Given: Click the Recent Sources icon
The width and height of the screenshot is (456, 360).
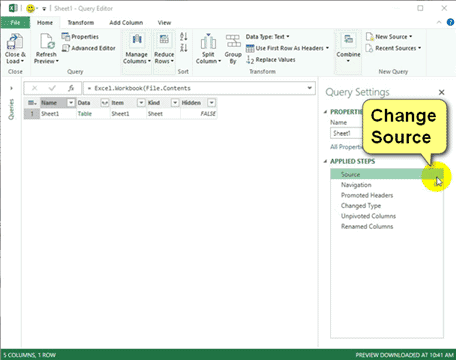Looking at the screenshot, I should (369, 48).
